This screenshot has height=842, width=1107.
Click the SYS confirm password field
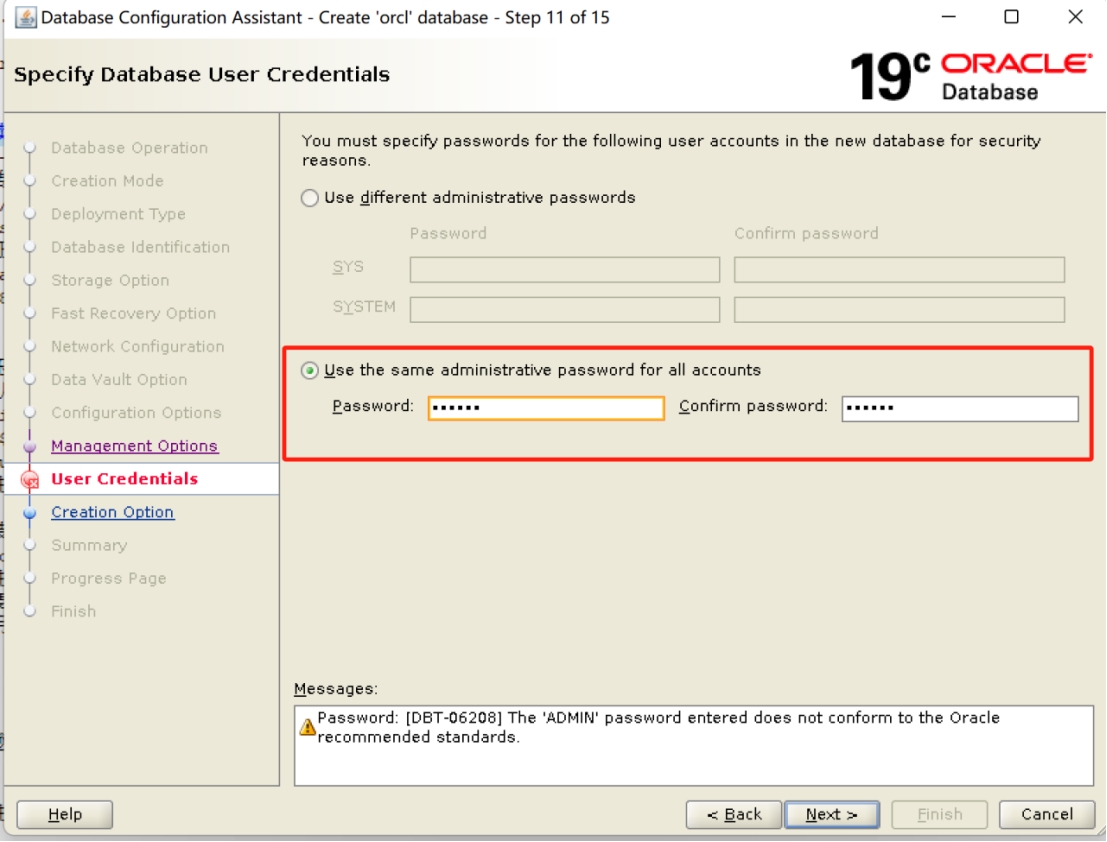[x=899, y=270]
